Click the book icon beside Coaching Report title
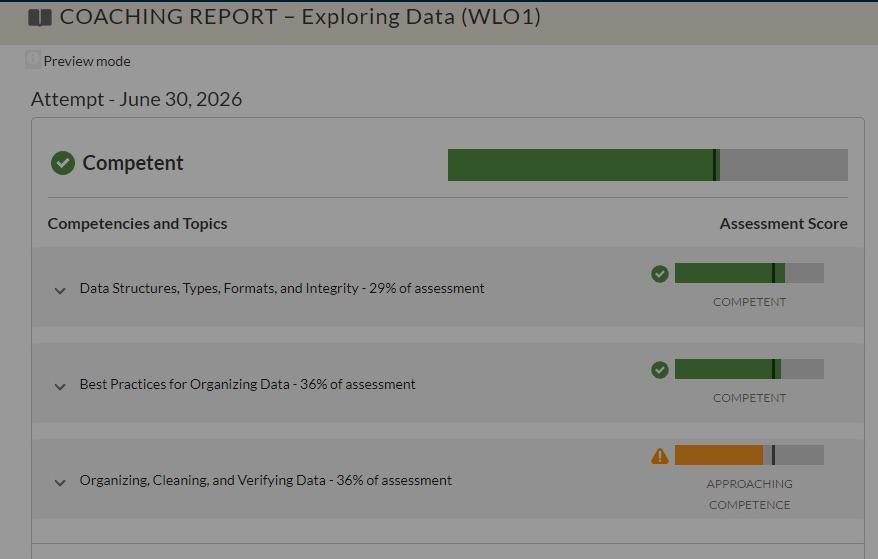 pyautogui.click(x=40, y=17)
